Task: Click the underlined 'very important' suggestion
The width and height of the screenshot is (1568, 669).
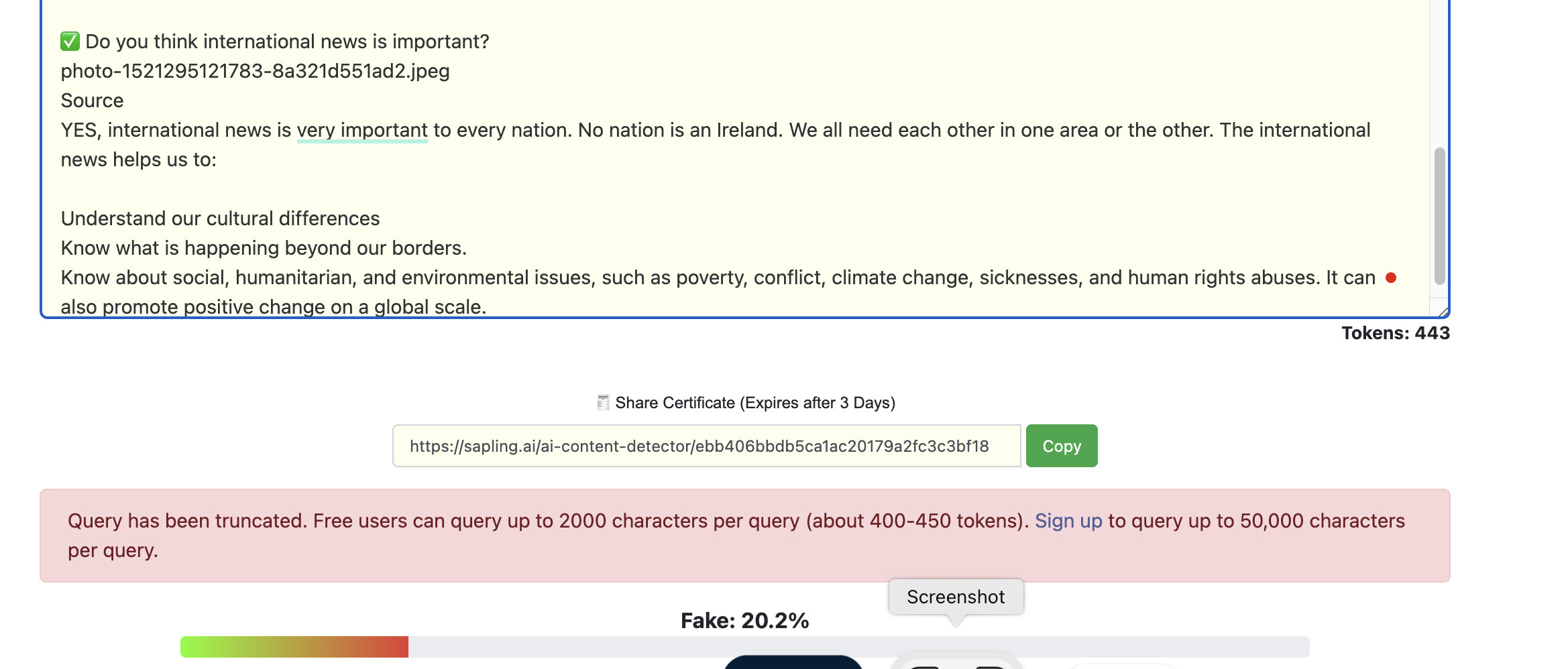Action: [x=362, y=130]
